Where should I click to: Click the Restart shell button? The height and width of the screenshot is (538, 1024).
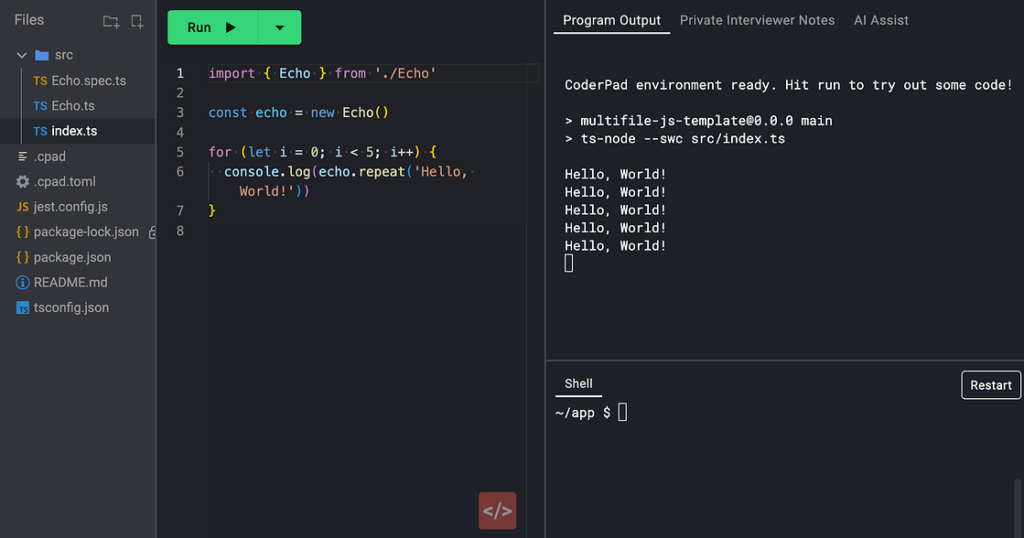[990, 385]
